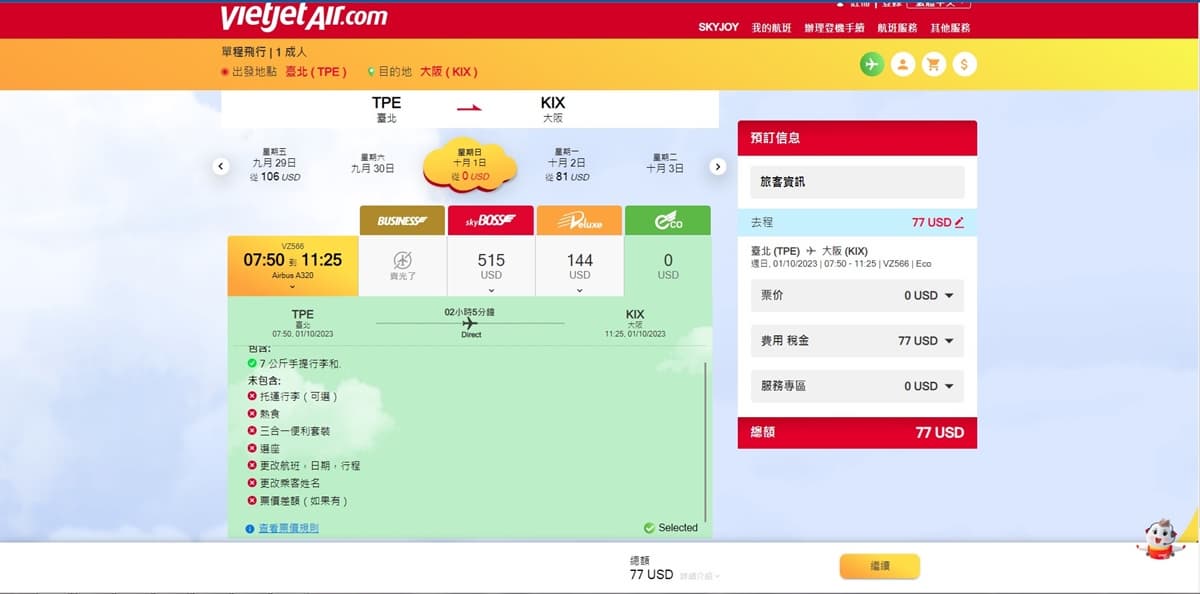Image resolution: width=1200 pixels, height=594 pixels.
Task: Click red X icon beside 熱食
Action: click(x=252, y=414)
